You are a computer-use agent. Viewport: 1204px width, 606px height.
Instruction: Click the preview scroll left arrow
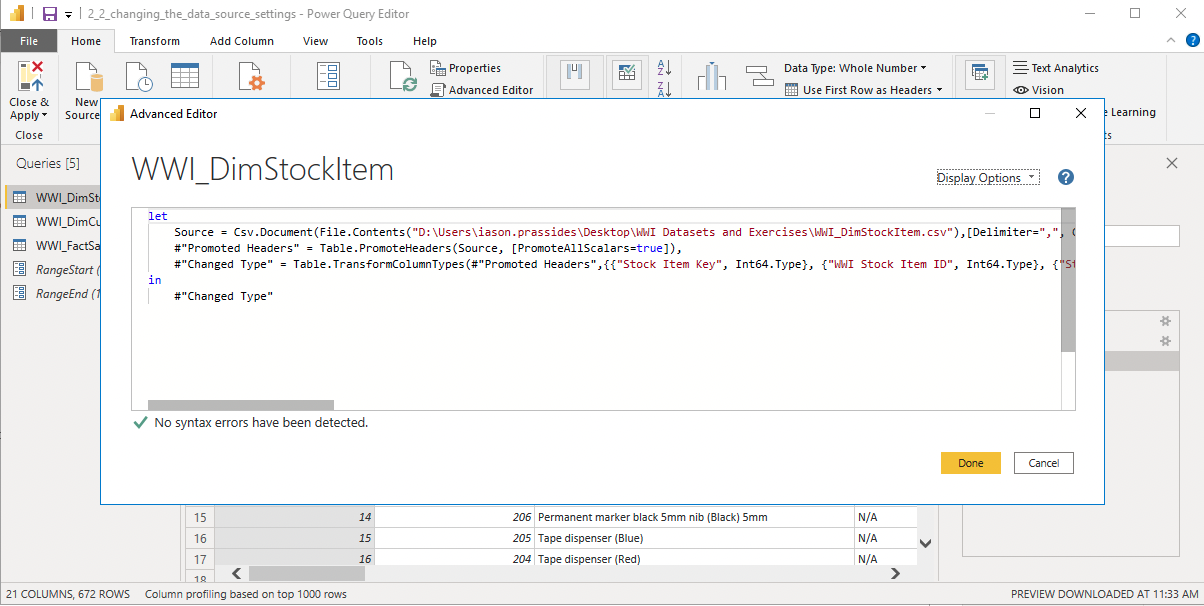[x=236, y=574]
